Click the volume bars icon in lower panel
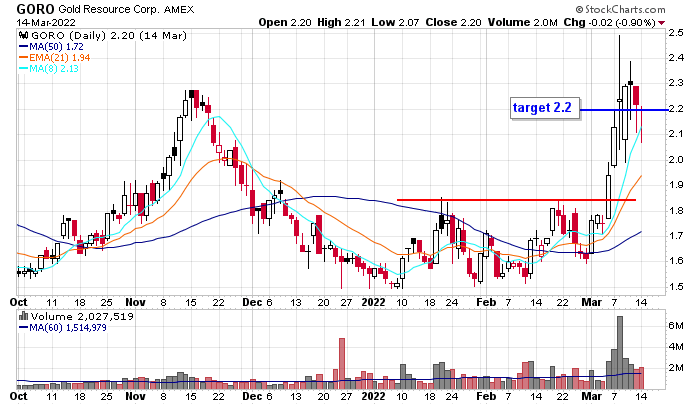The height and width of the screenshot is (405, 700). (x=24, y=316)
